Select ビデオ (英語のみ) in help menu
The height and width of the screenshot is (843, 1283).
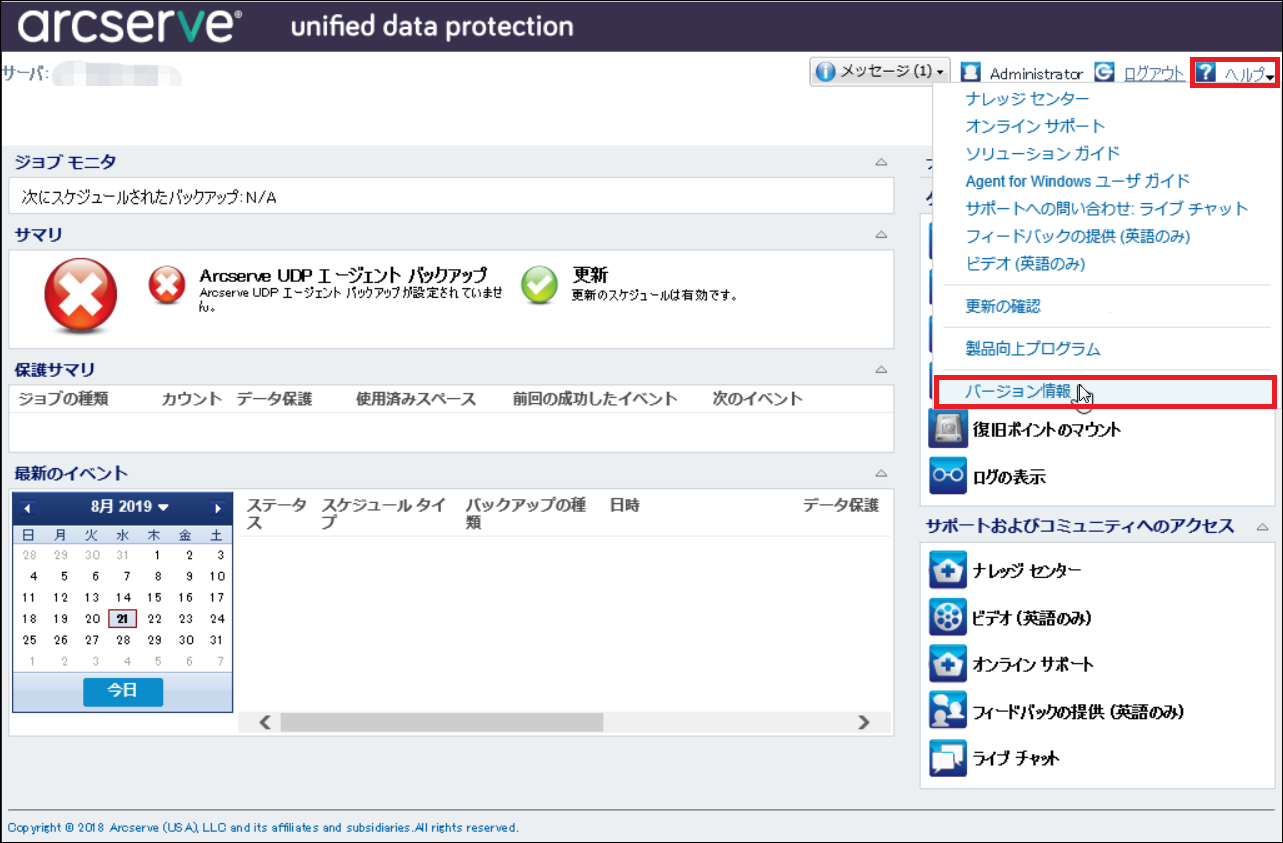pyautogui.click(x=1025, y=264)
